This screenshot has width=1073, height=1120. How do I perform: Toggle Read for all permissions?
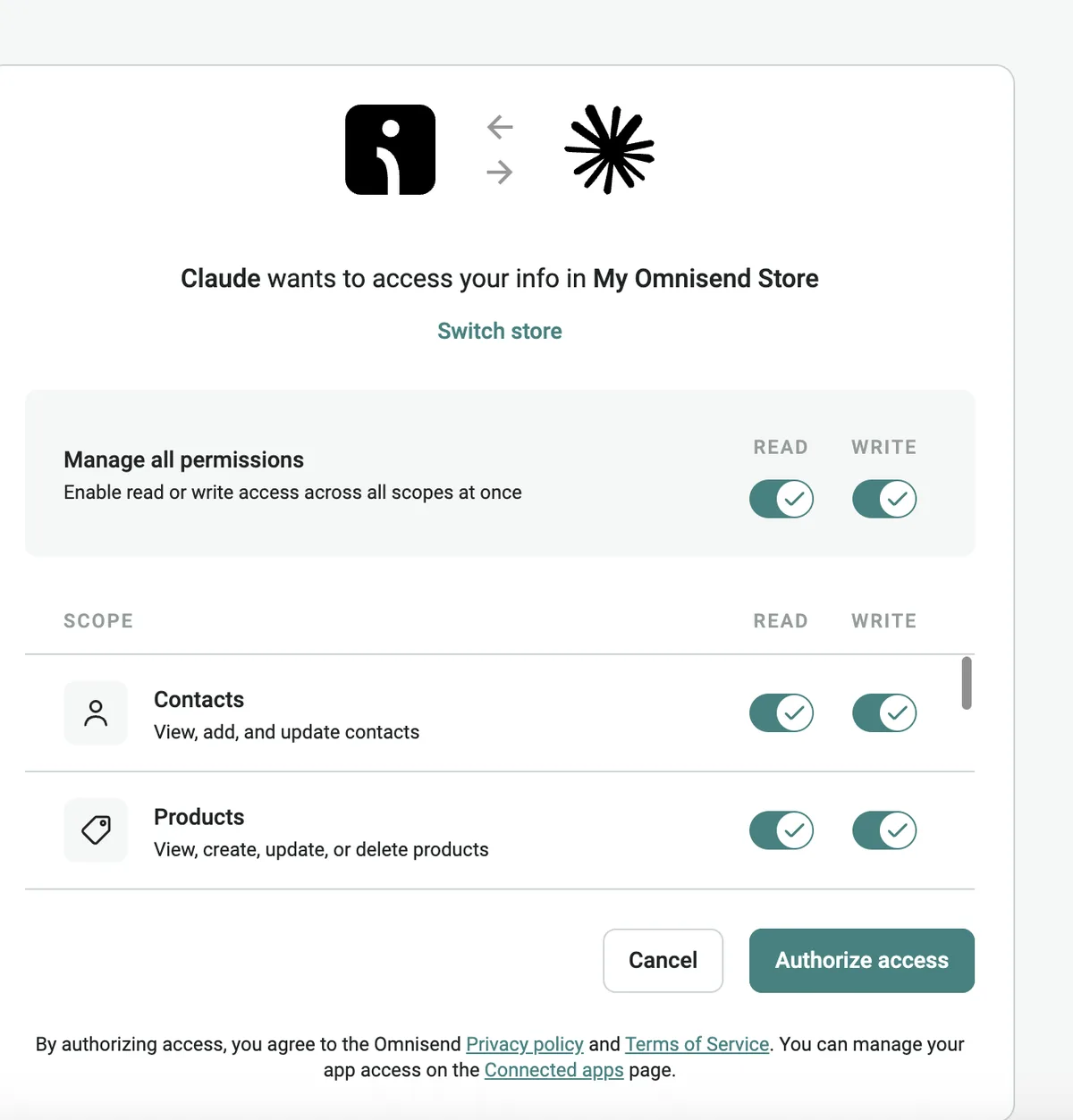[x=782, y=499]
